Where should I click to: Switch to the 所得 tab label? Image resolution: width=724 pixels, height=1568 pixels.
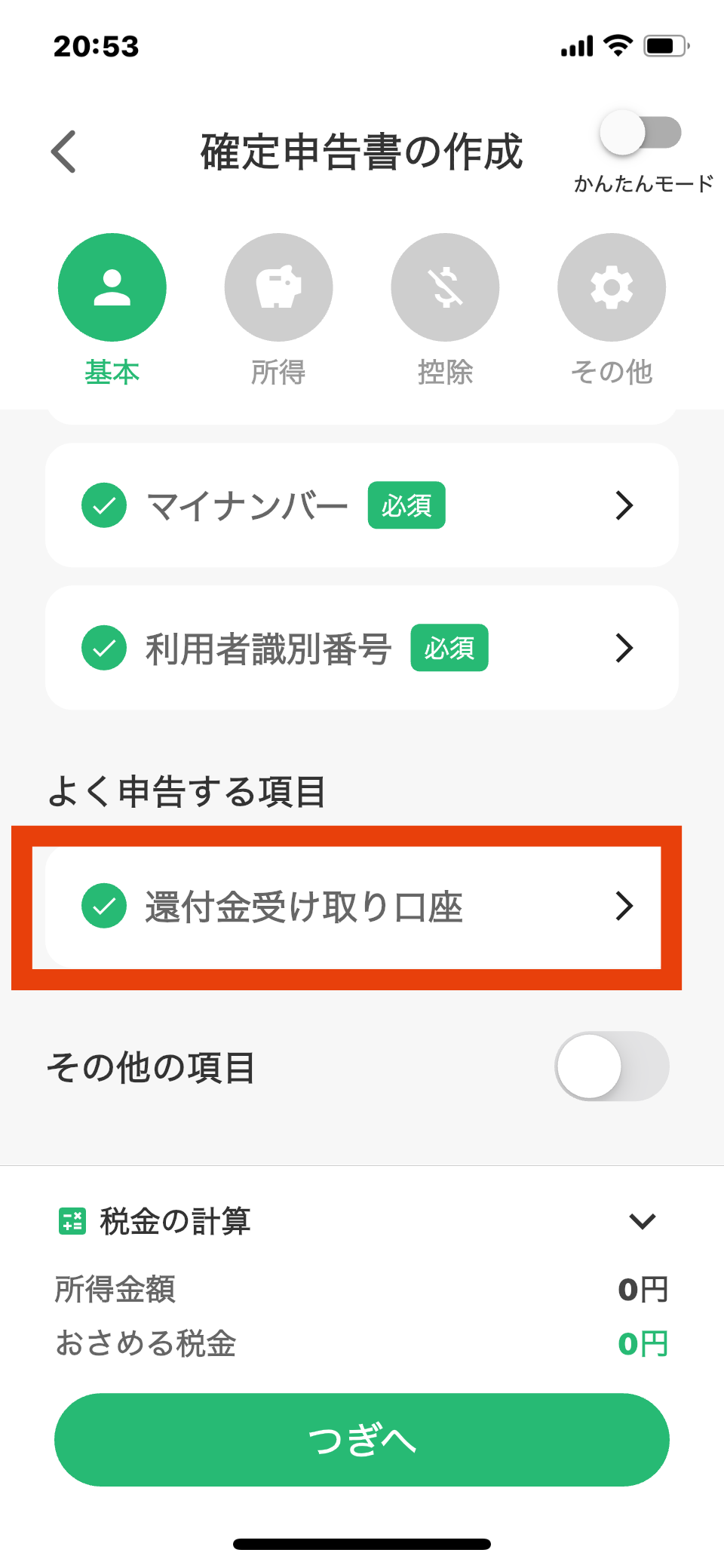(278, 373)
